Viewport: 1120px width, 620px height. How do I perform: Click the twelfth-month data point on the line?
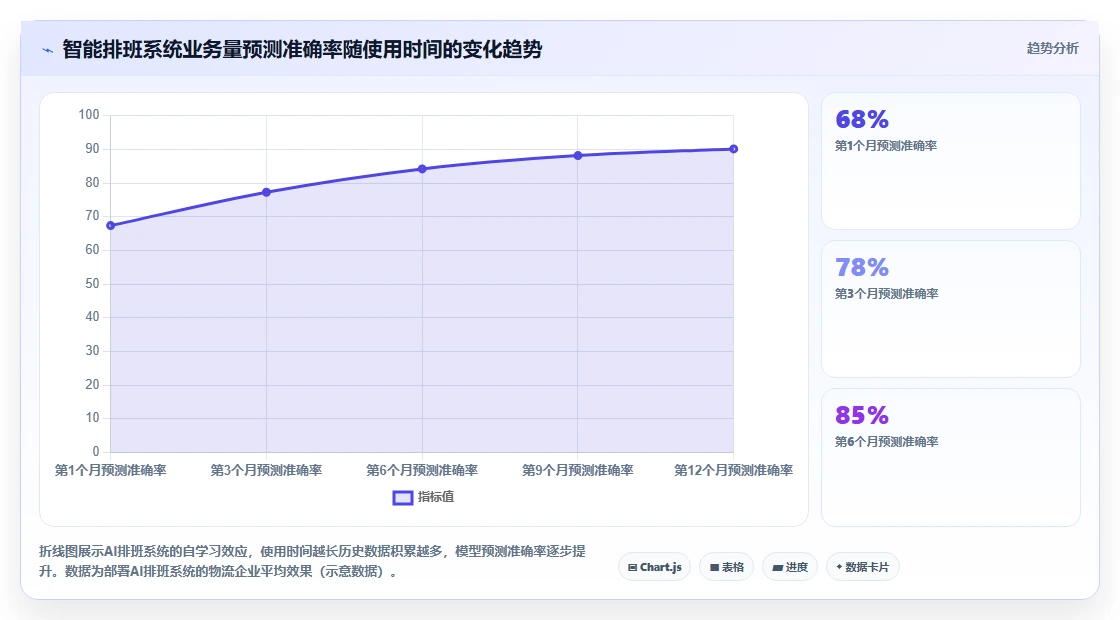(x=734, y=149)
